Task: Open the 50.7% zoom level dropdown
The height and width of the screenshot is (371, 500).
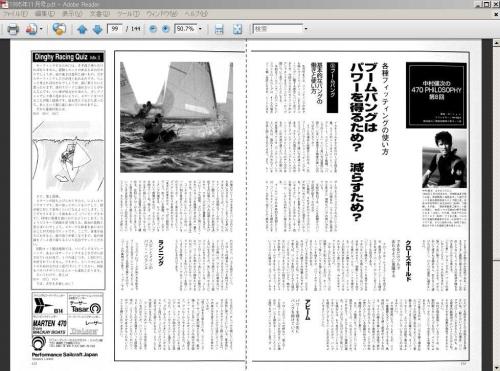Action: pos(200,29)
